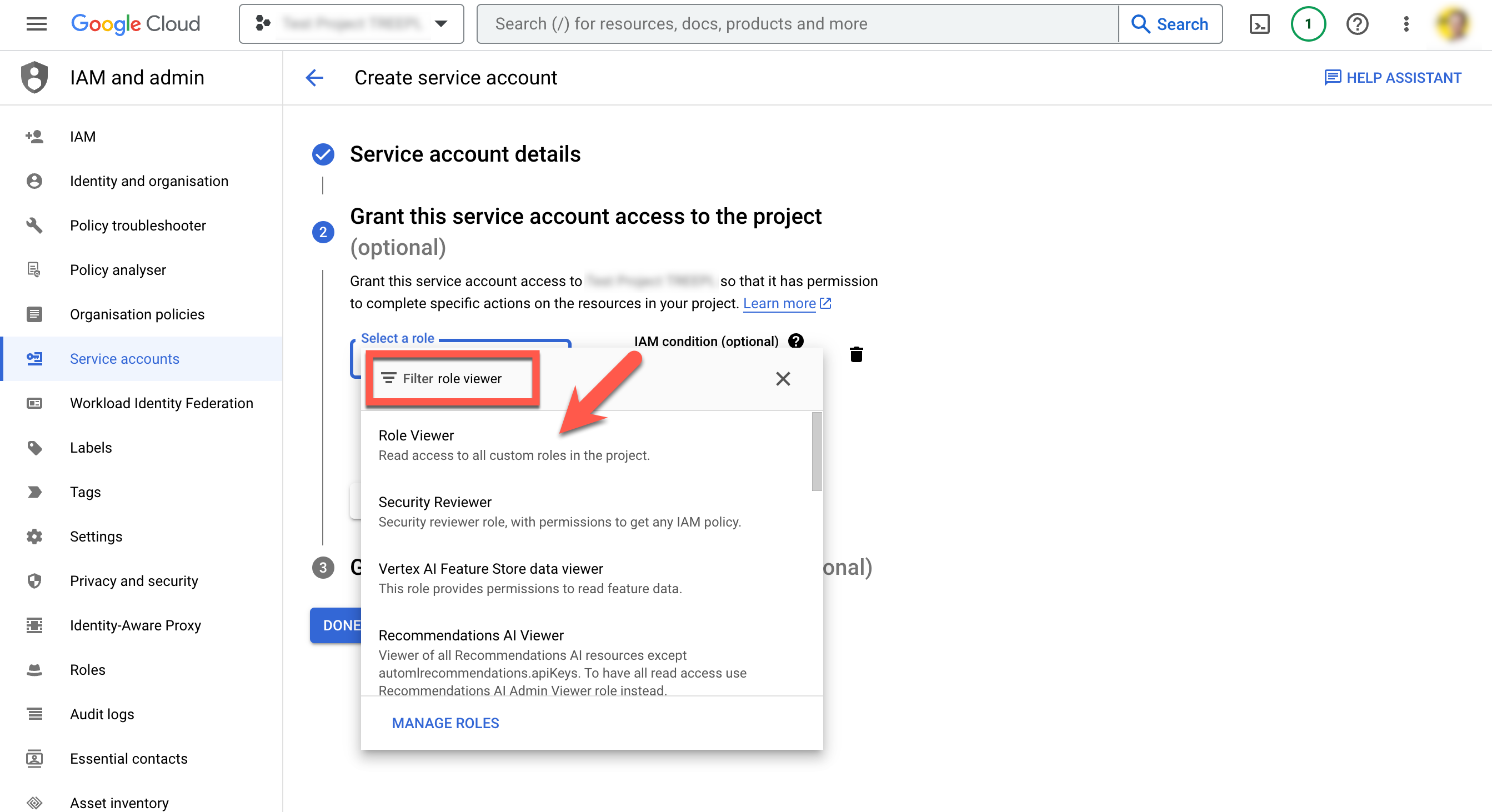Click the Workload Identity Federation card icon
Screen dimensions: 1492x812
coord(34,403)
